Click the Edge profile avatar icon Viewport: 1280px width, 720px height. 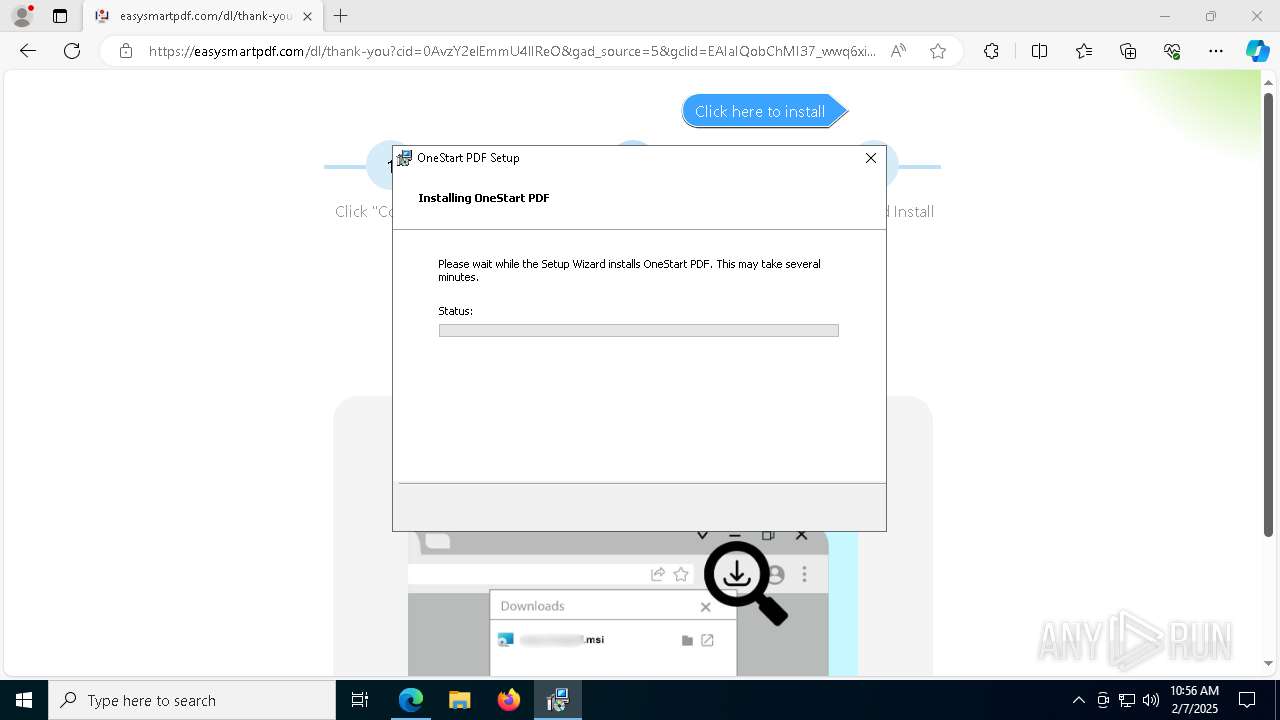(x=22, y=16)
